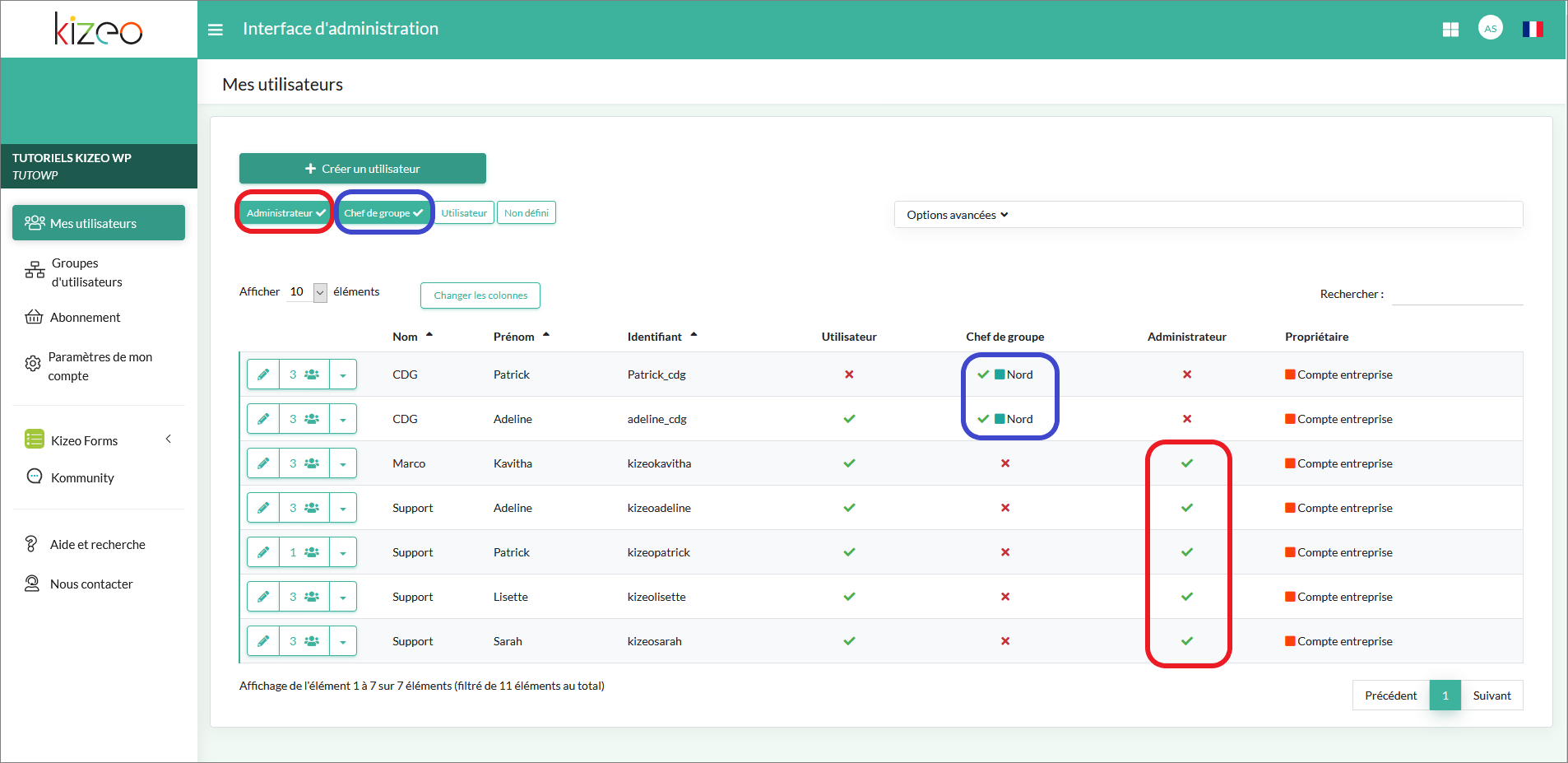The width and height of the screenshot is (1568, 763).
Task: Open action dropdown for kizeolisette row
Action: pos(343,597)
